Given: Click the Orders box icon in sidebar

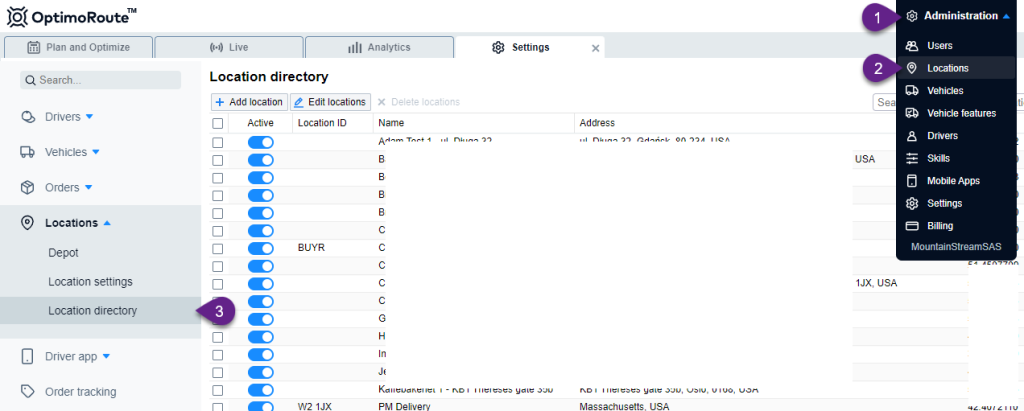Looking at the screenshot, I should pos(27,188).
